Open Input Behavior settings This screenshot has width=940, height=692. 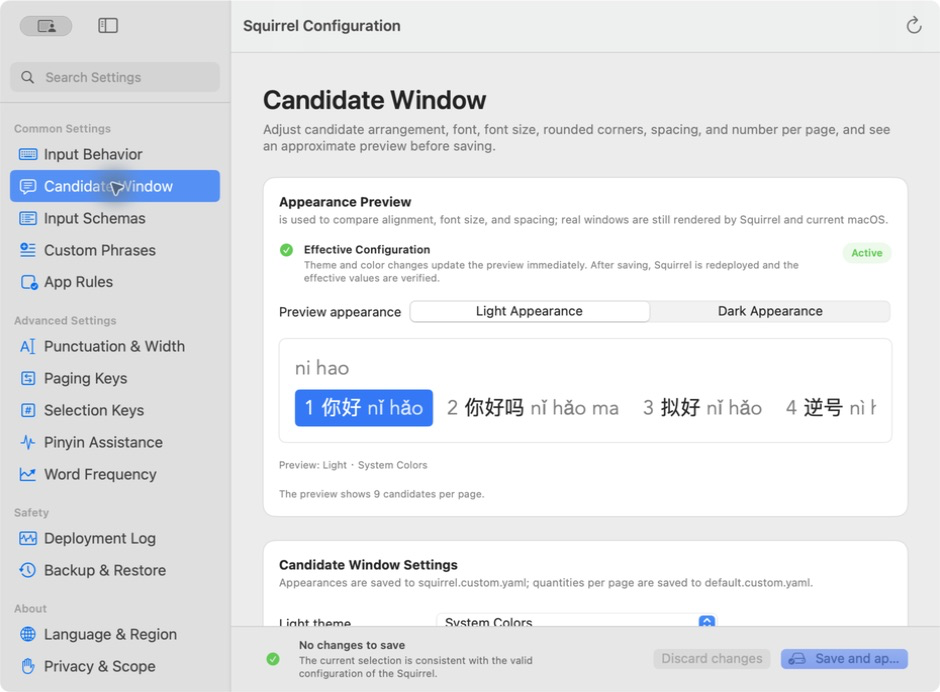pyautogui.click(x=115, y=154)
